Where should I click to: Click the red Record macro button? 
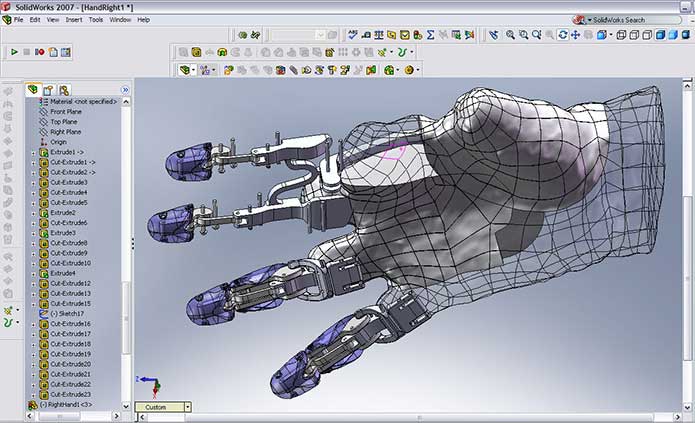(40, 52)
